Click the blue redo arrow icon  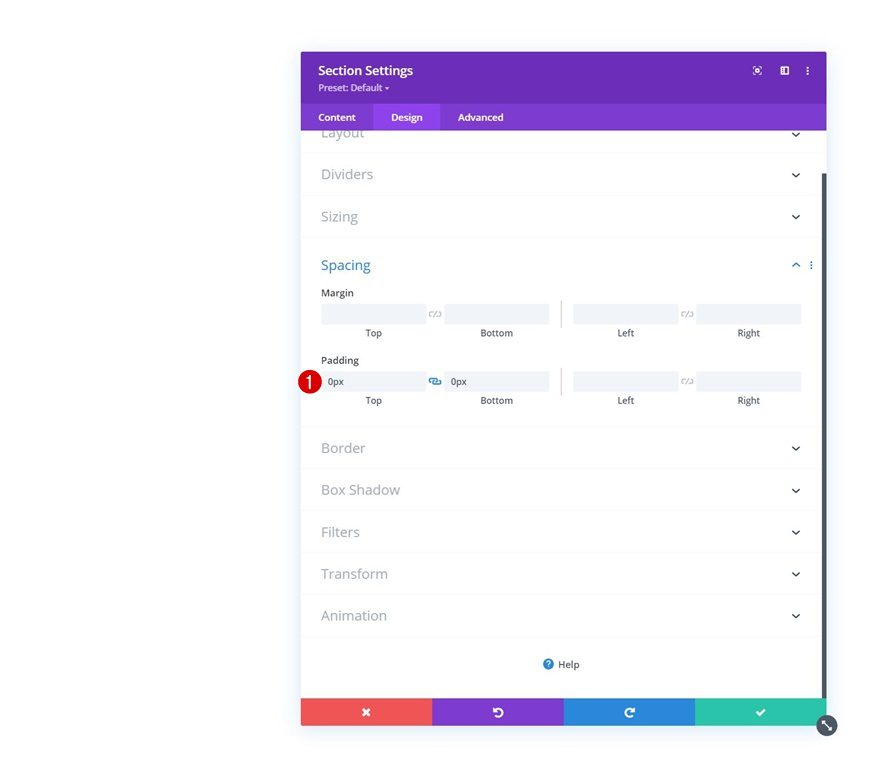point(629,712)
